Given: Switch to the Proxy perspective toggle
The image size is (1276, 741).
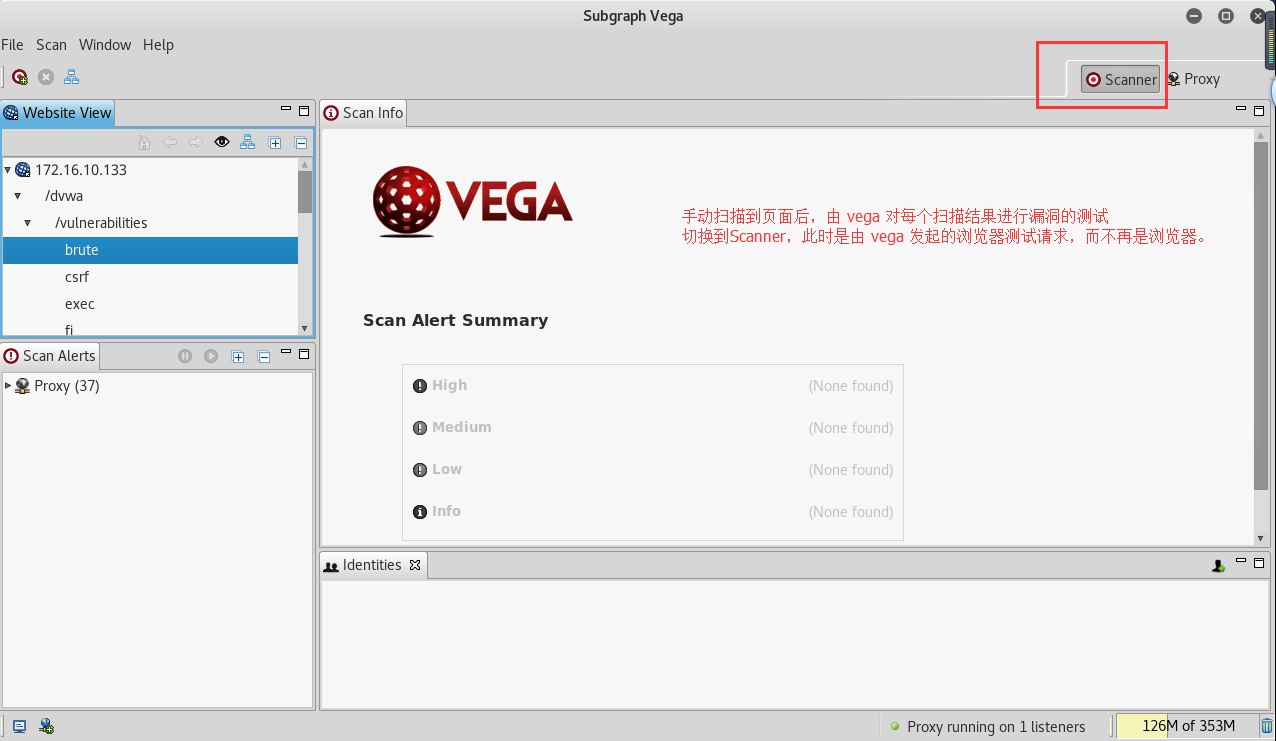Looking at the screenshot, I should click(x=1193, y=79).
